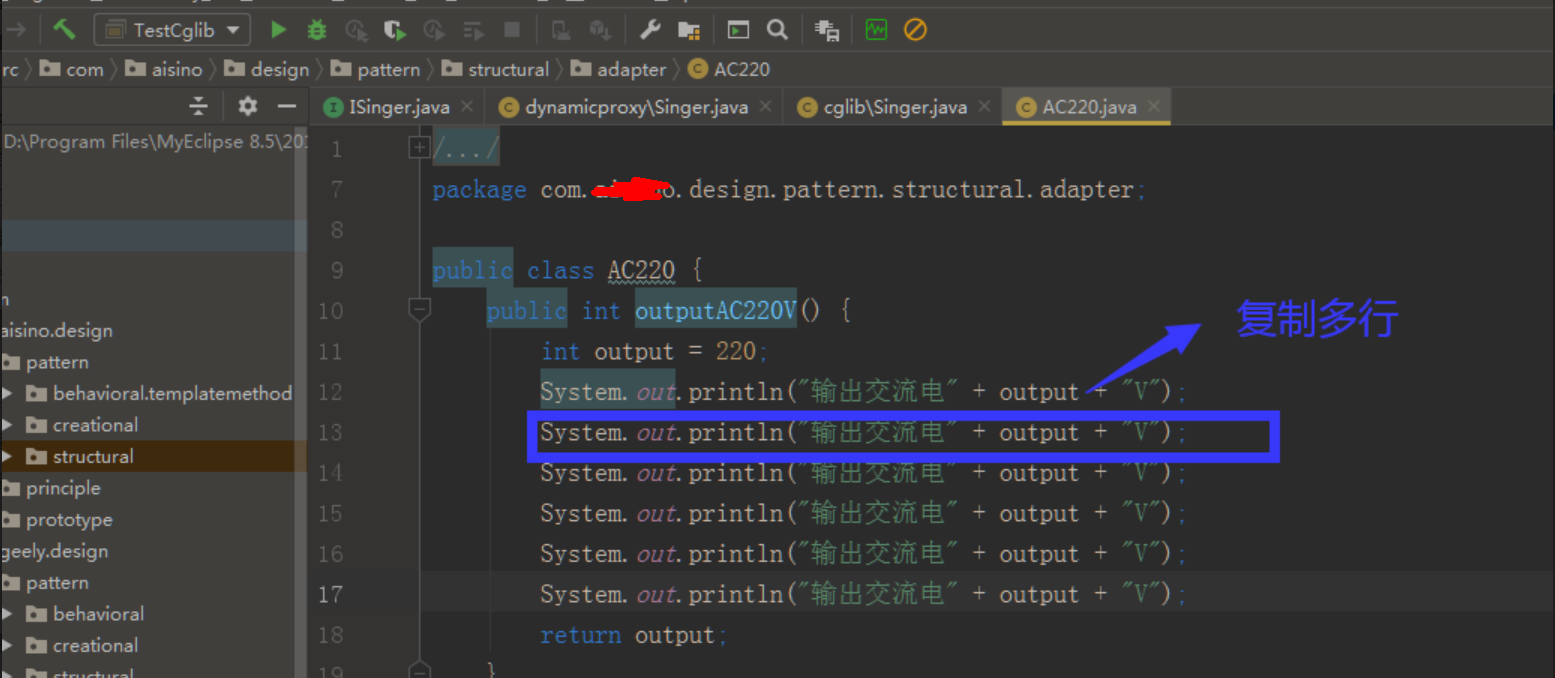This screenshot has width=1555, height=678.
Task: Click the MyEclipse 8.5 path row
Action: coord(154,142)
